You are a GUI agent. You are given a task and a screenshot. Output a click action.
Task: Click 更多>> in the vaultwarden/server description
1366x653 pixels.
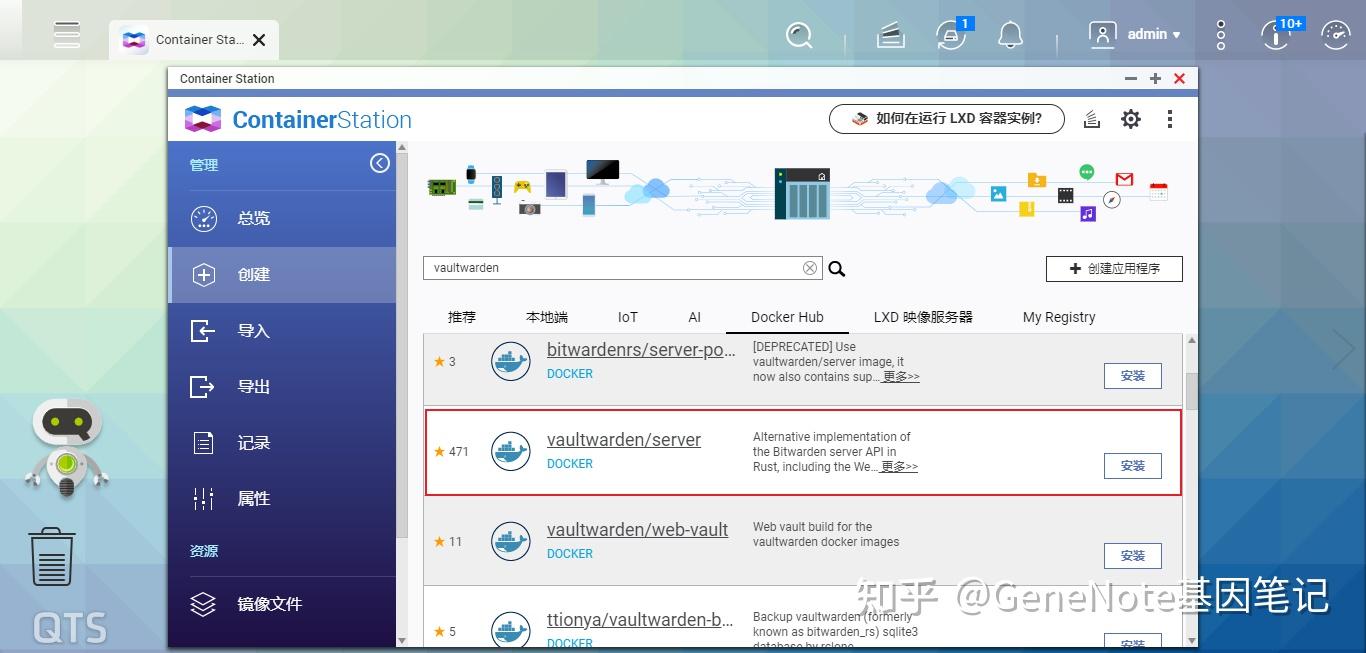pos(899,467)
